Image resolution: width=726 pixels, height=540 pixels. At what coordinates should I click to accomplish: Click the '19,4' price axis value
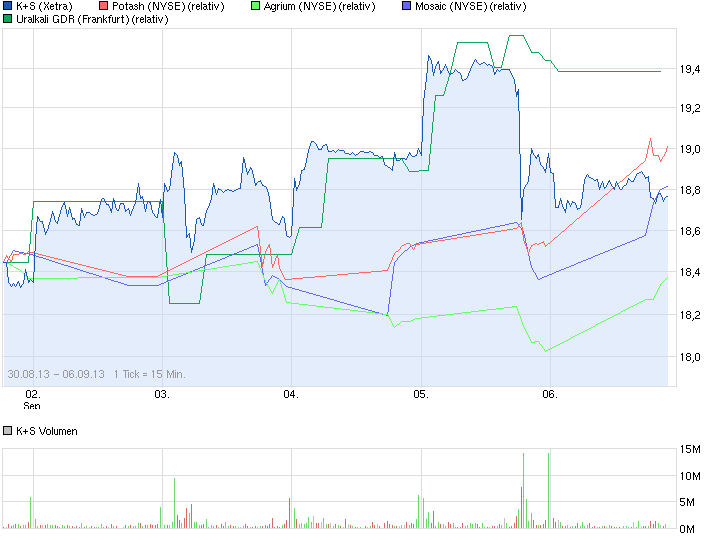(690, 69)
